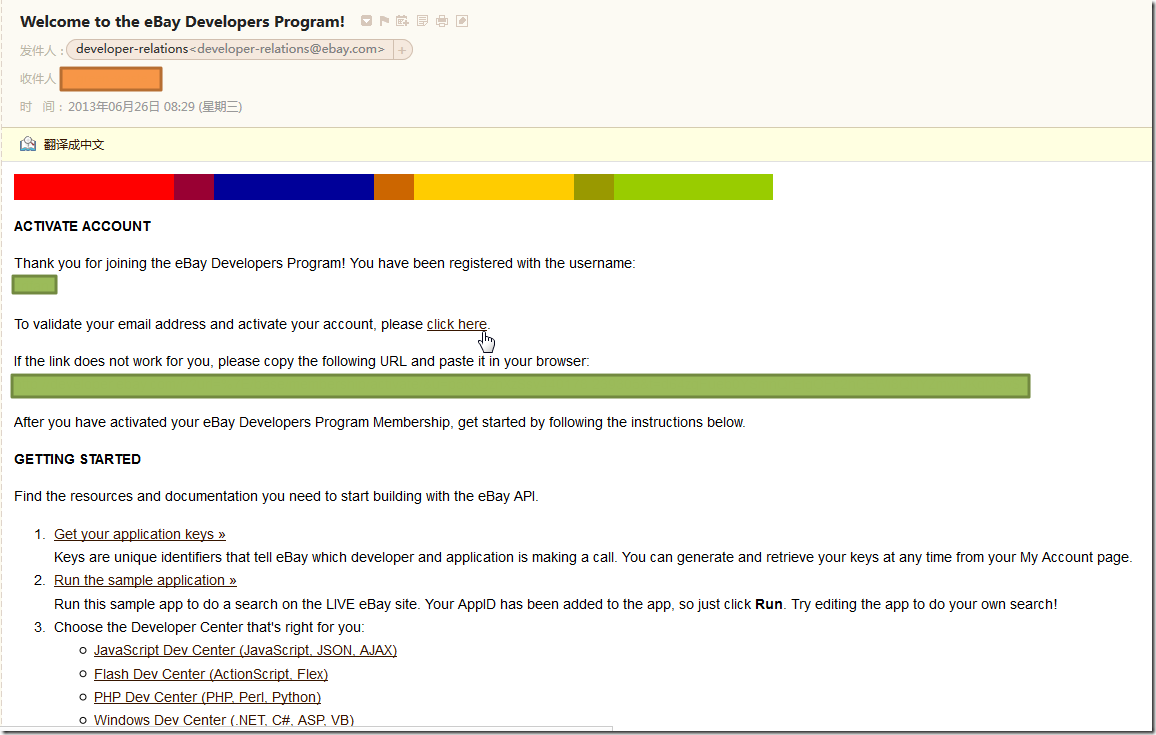The height and width of the screenshot is (735, 1156).
Task: Print this email using the printer icon
Action: pyautogui.click(x=442, y=21)
